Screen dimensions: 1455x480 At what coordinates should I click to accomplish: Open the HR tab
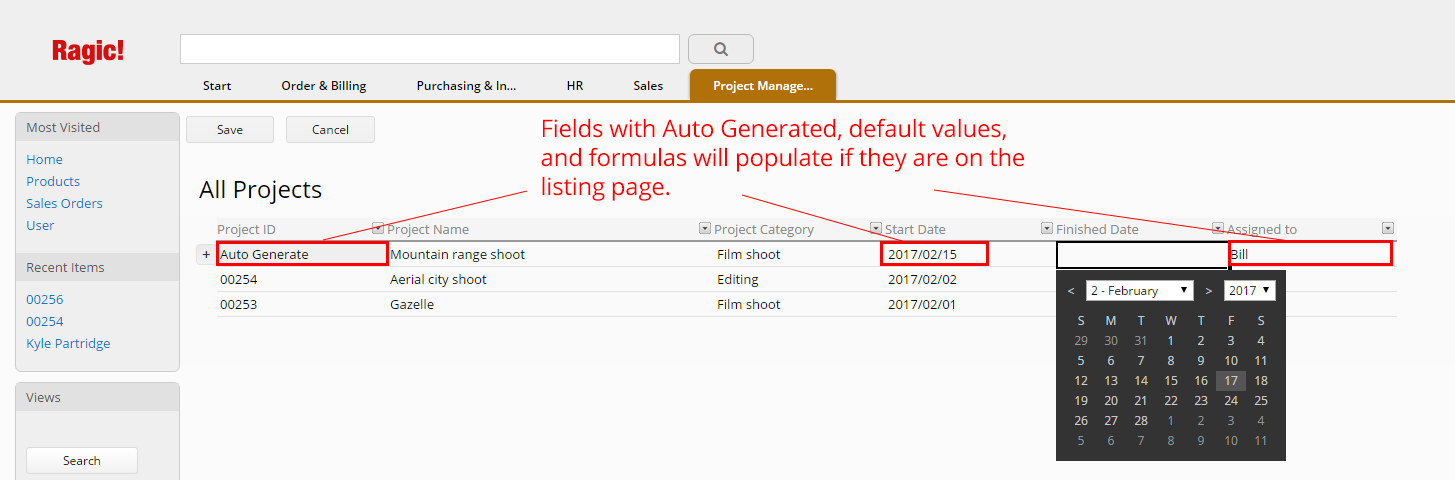click(575, 86)
